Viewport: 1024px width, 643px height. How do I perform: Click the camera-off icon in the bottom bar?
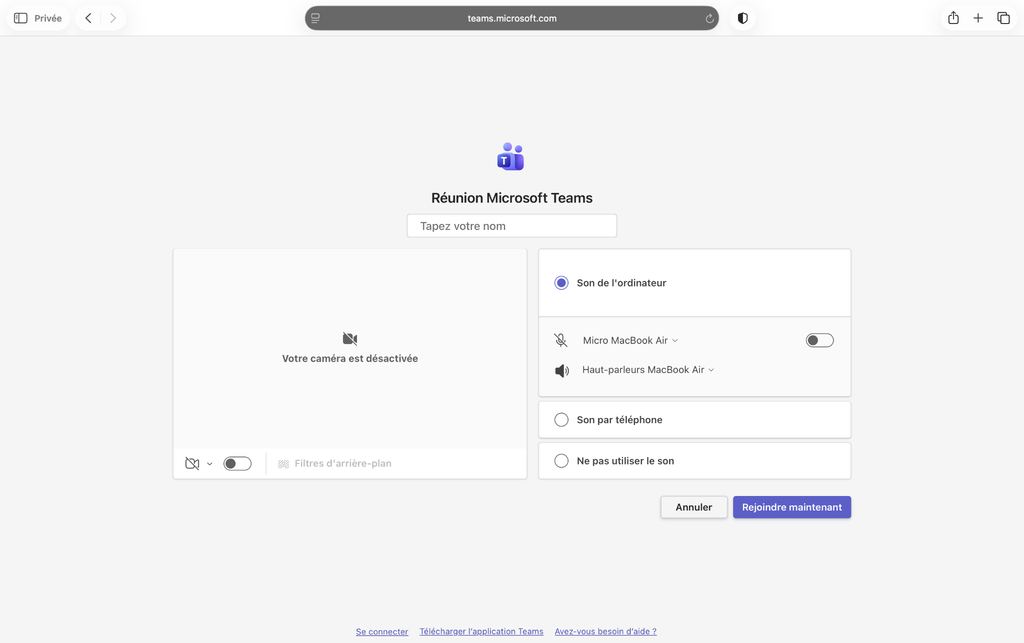[192, 463]
